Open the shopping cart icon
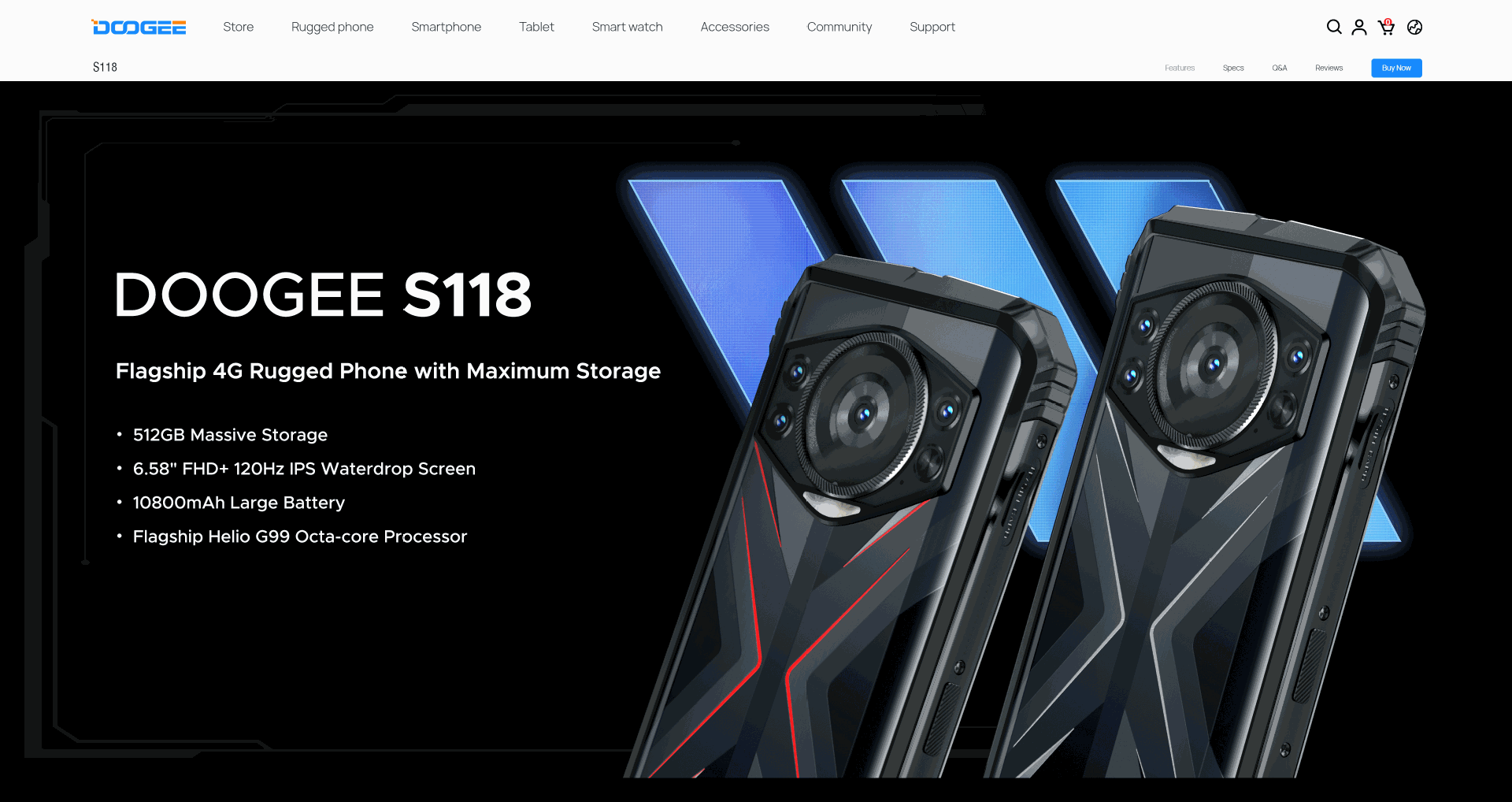The image size is (1512, 802). pos(1386,27)
